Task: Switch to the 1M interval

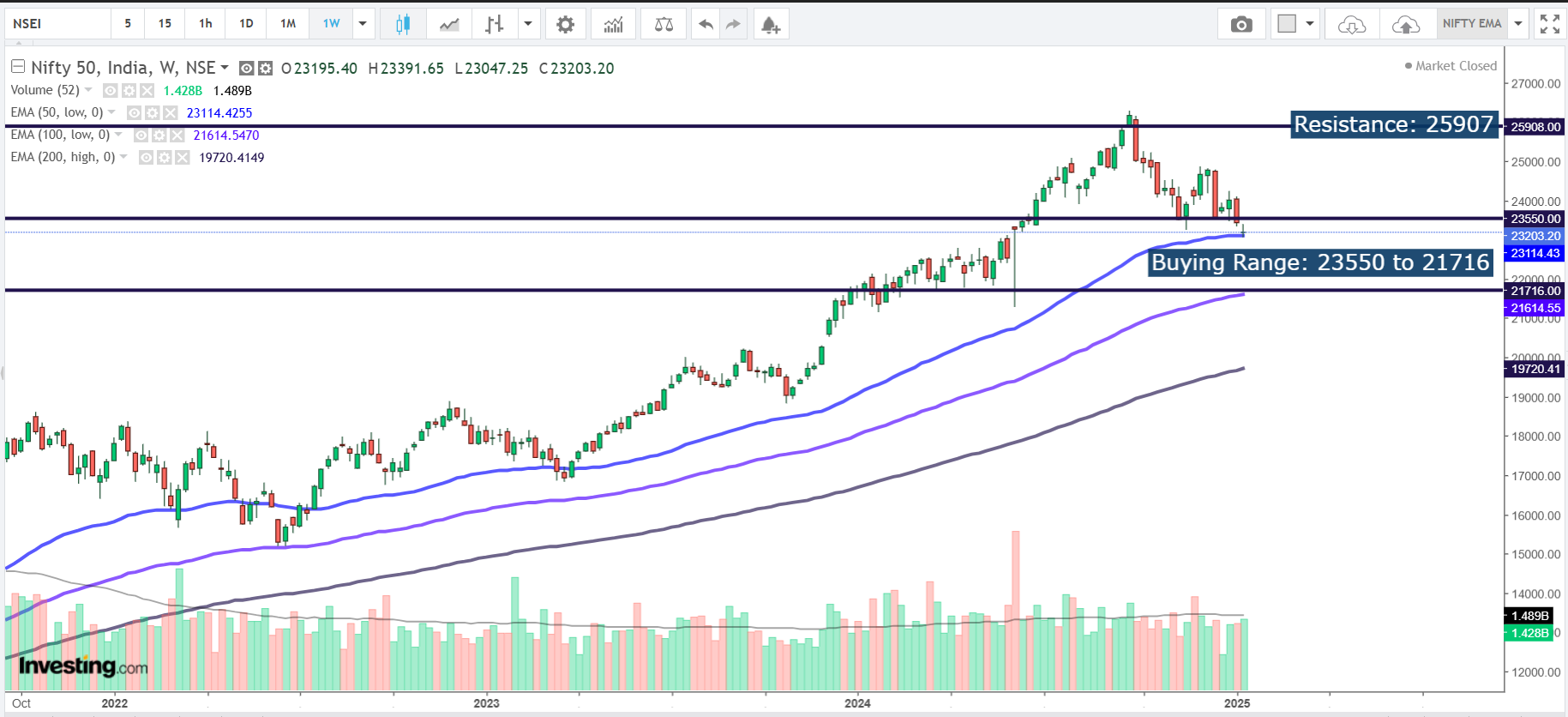Action: (288, 24)
